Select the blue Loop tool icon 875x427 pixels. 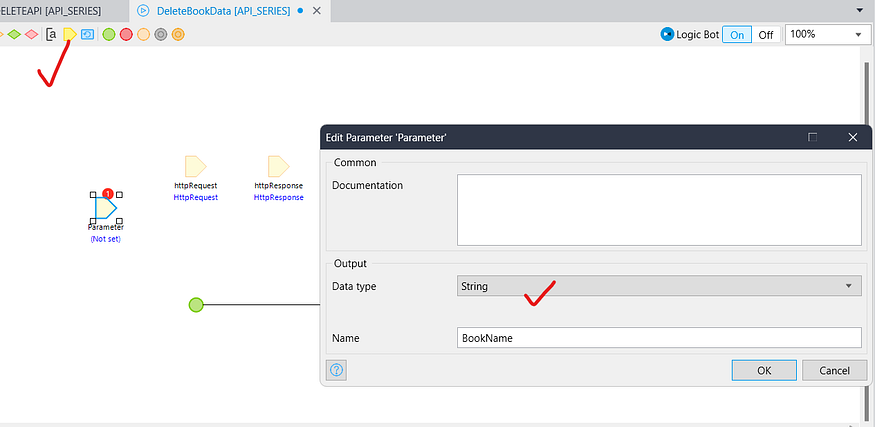[87, 34]
